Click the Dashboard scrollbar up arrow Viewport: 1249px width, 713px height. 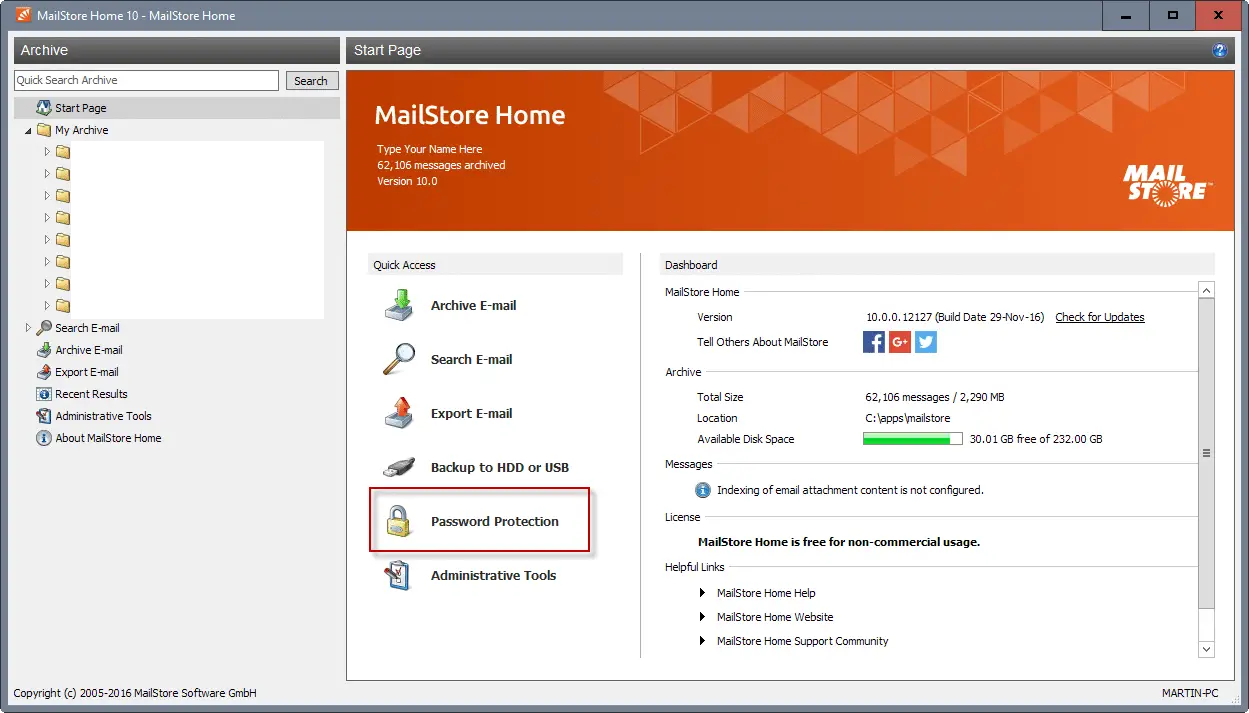[x=1206, y=290]
